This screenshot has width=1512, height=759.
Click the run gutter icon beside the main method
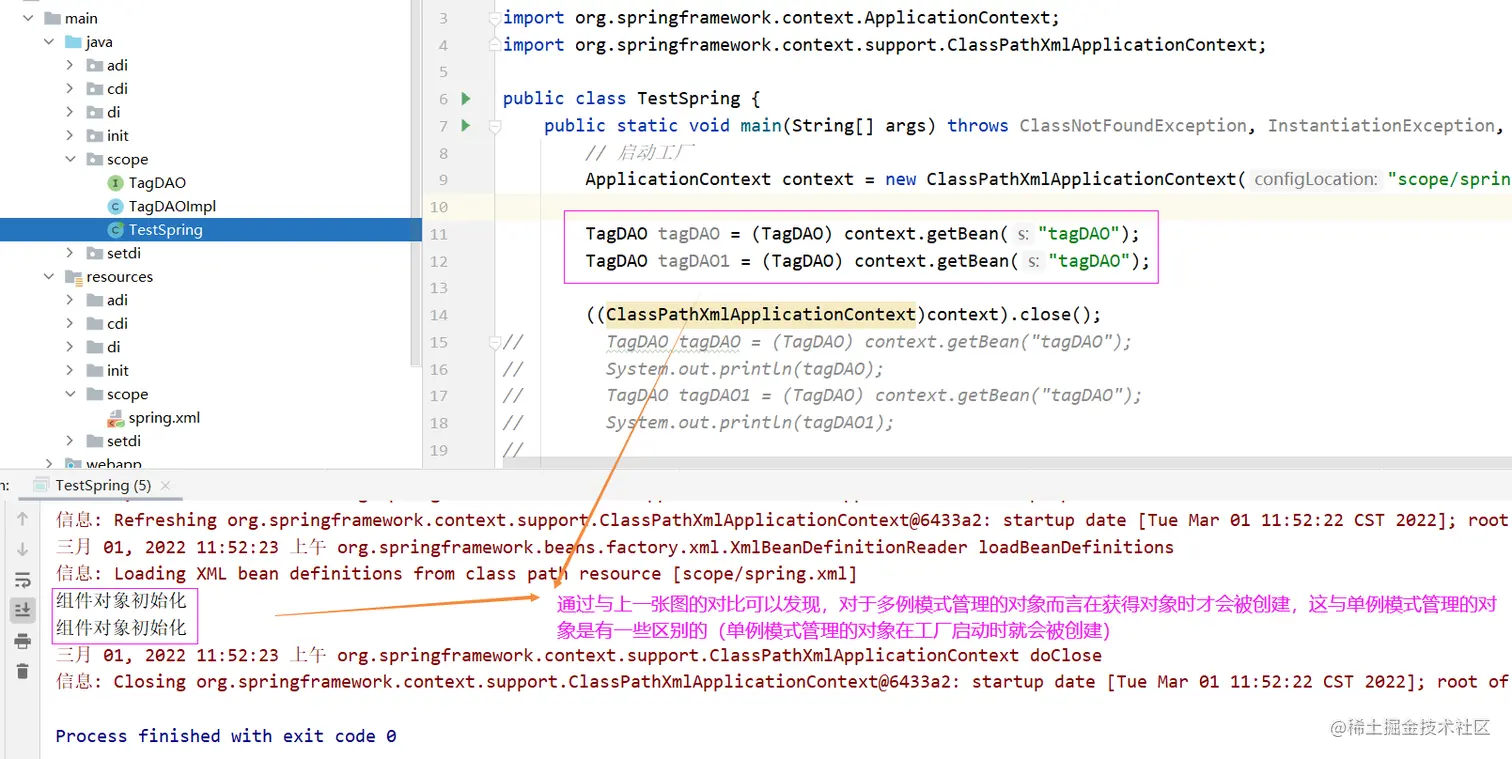click(x=466, y=125)
